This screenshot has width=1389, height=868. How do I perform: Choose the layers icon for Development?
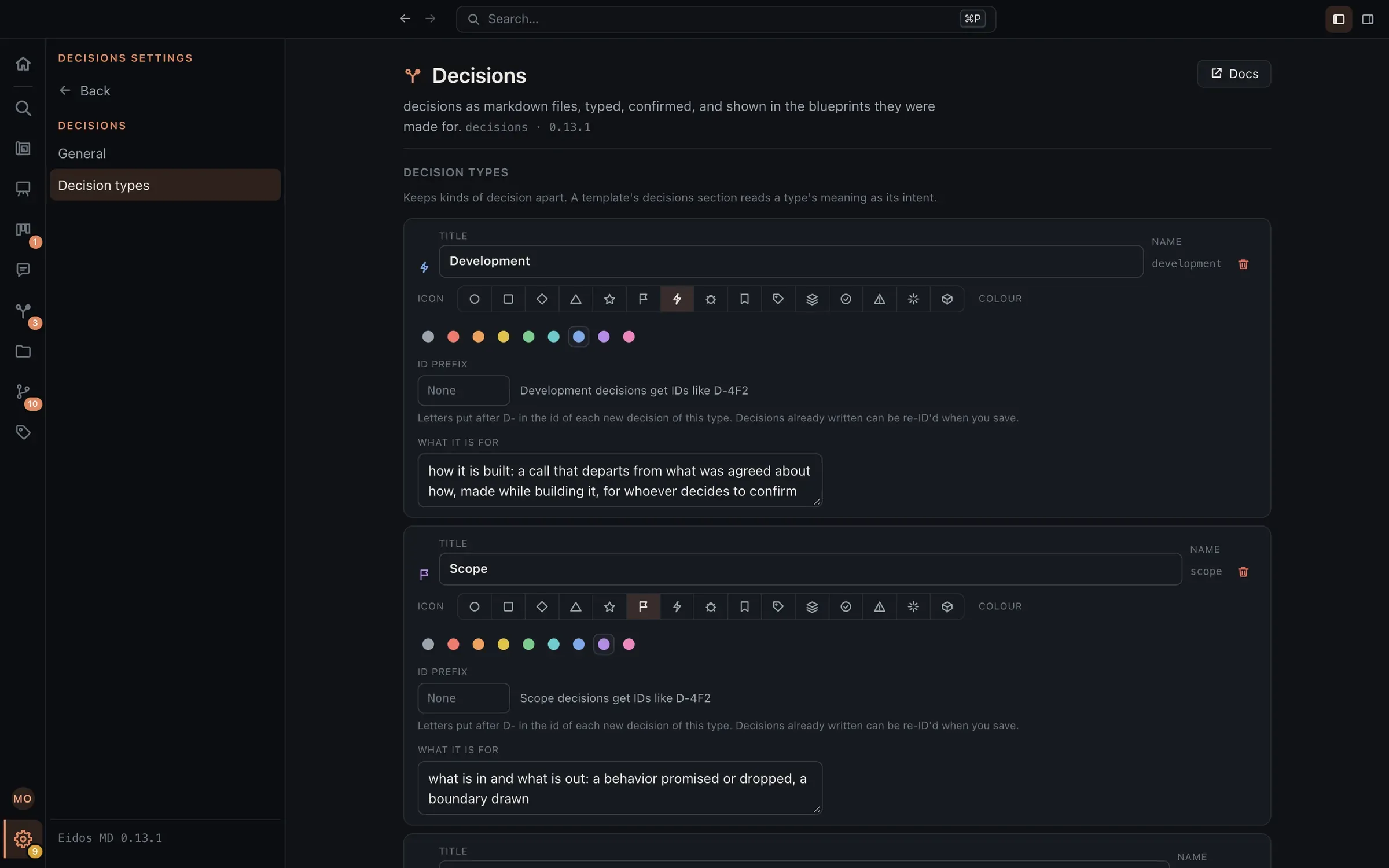point(812,299)
